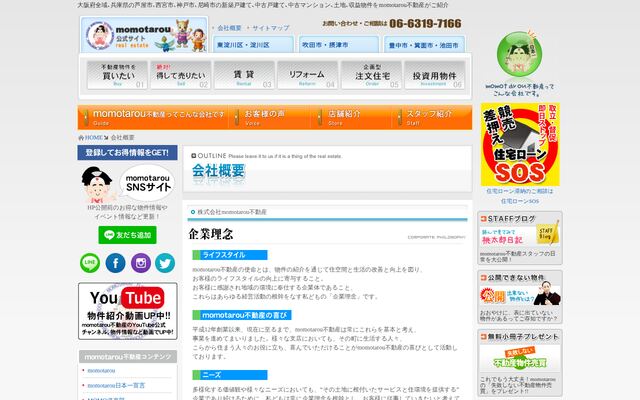
Task: Click the ニーズ section label
Action: click(230, 375)
